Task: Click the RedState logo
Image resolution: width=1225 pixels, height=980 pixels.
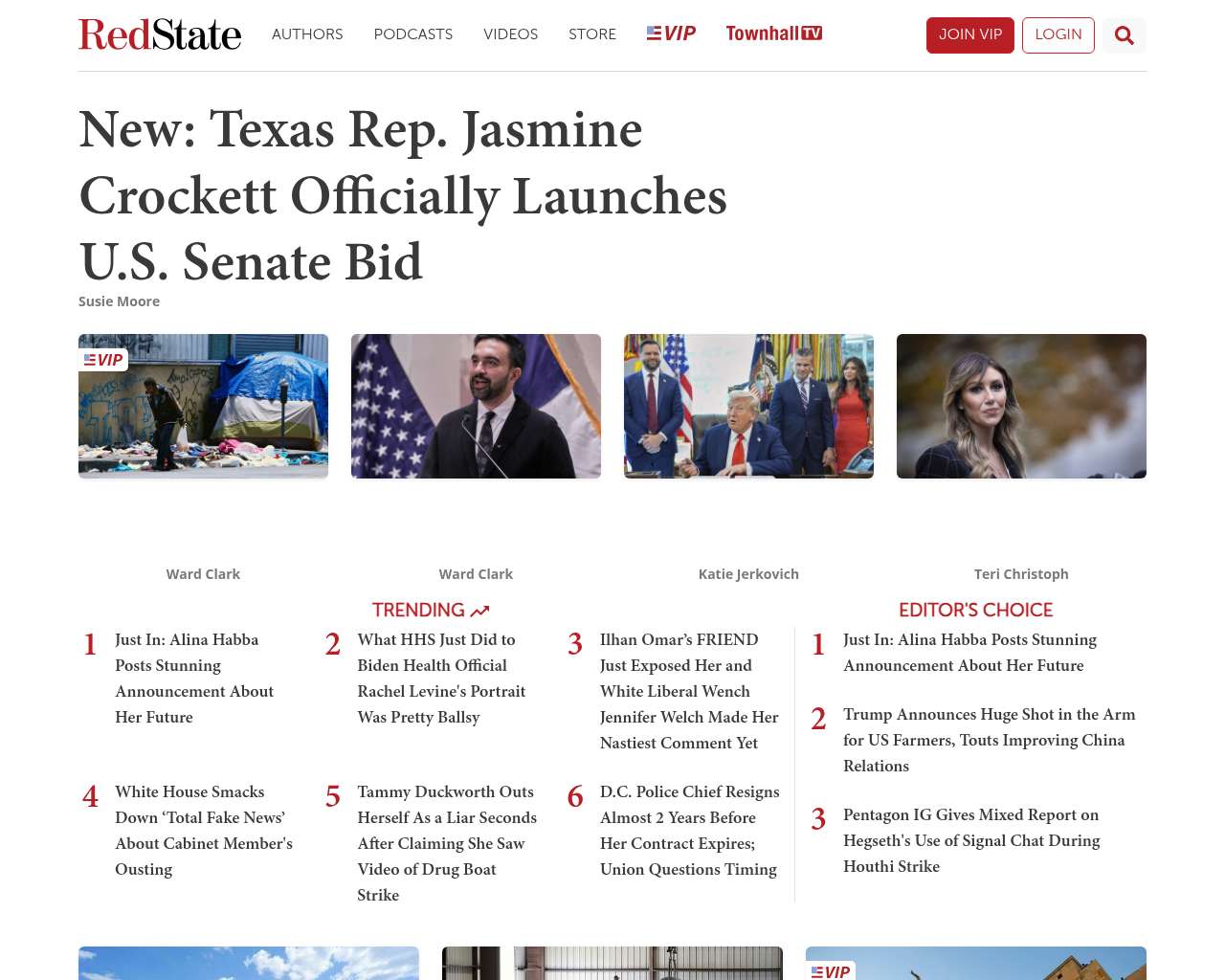Action: click(x=160, y=34)
